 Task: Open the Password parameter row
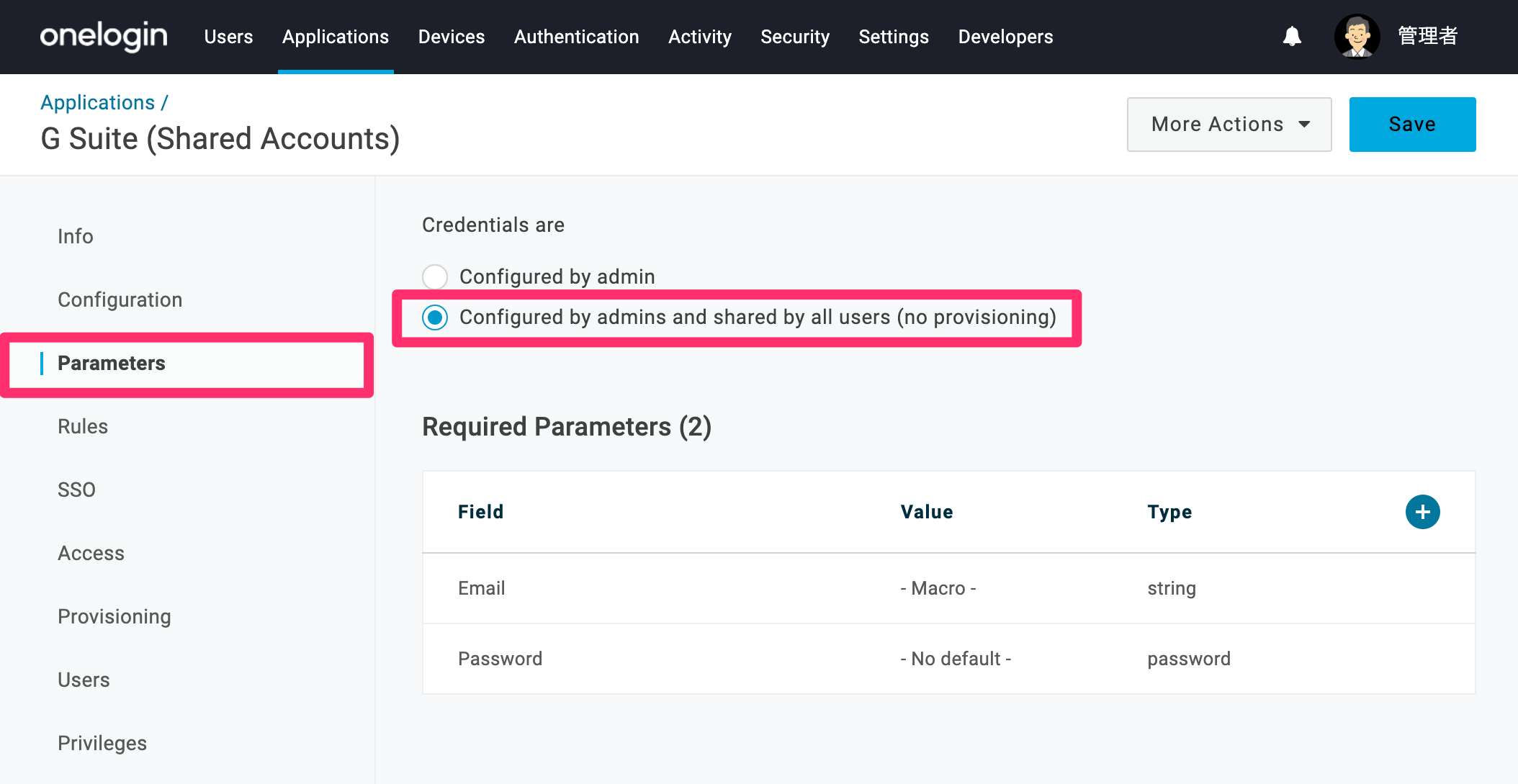[948, 659]
